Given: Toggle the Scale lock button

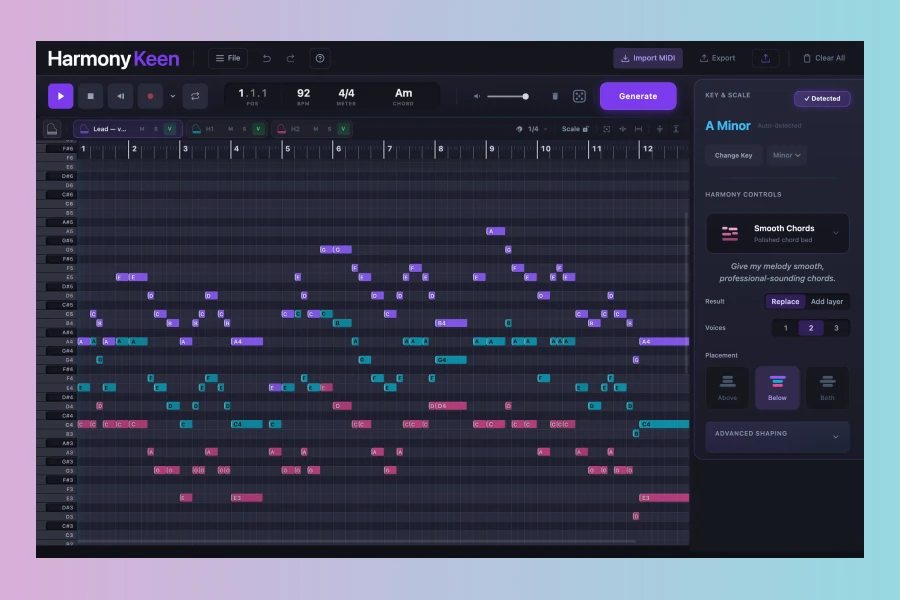Looking at the screenshot, I should coord(575,129).
